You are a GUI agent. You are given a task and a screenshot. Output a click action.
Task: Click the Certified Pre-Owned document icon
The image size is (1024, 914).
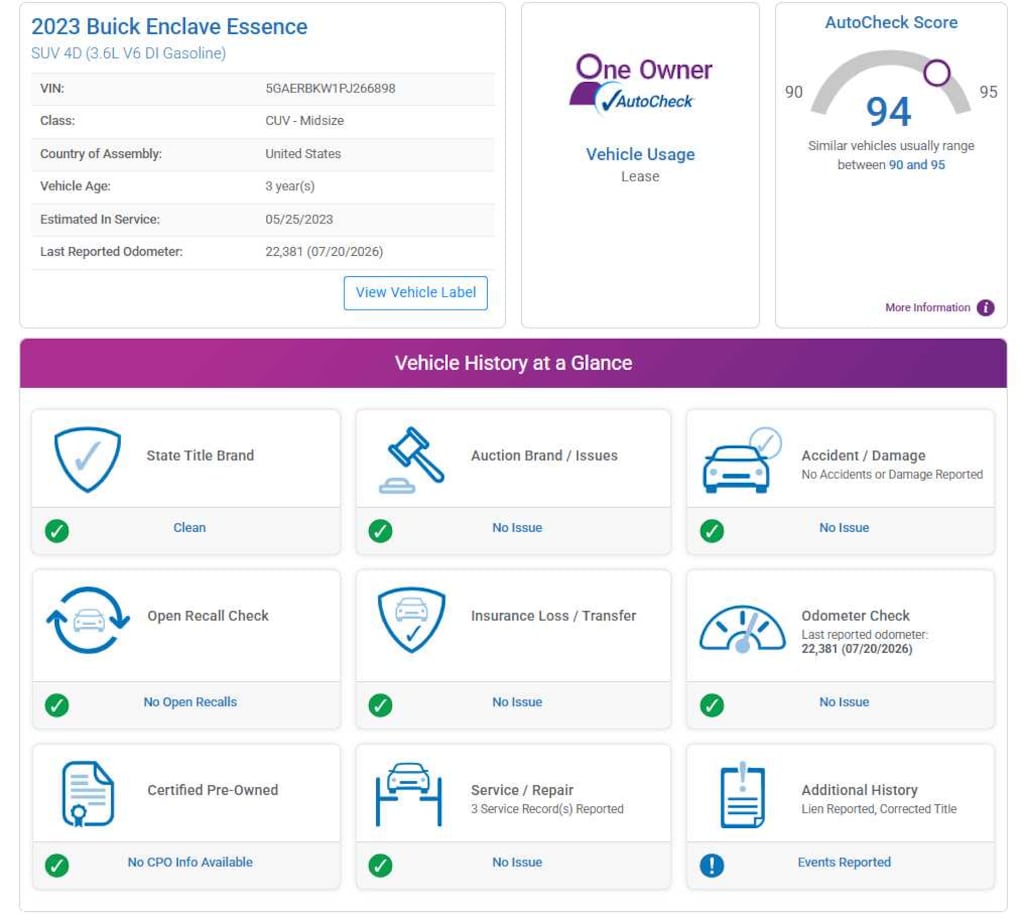pyautogui.click(x=88, y=794)
